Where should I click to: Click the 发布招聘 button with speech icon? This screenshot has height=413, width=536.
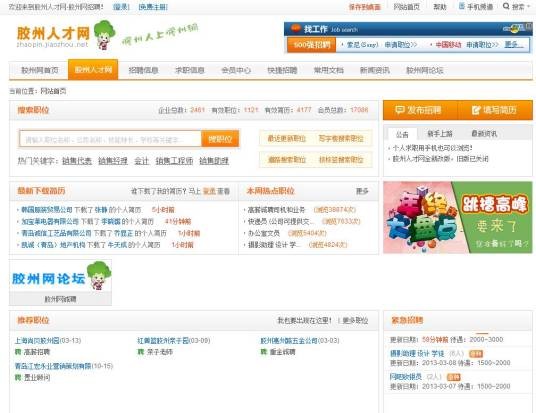pyautogui.click(x=420, y=110)
